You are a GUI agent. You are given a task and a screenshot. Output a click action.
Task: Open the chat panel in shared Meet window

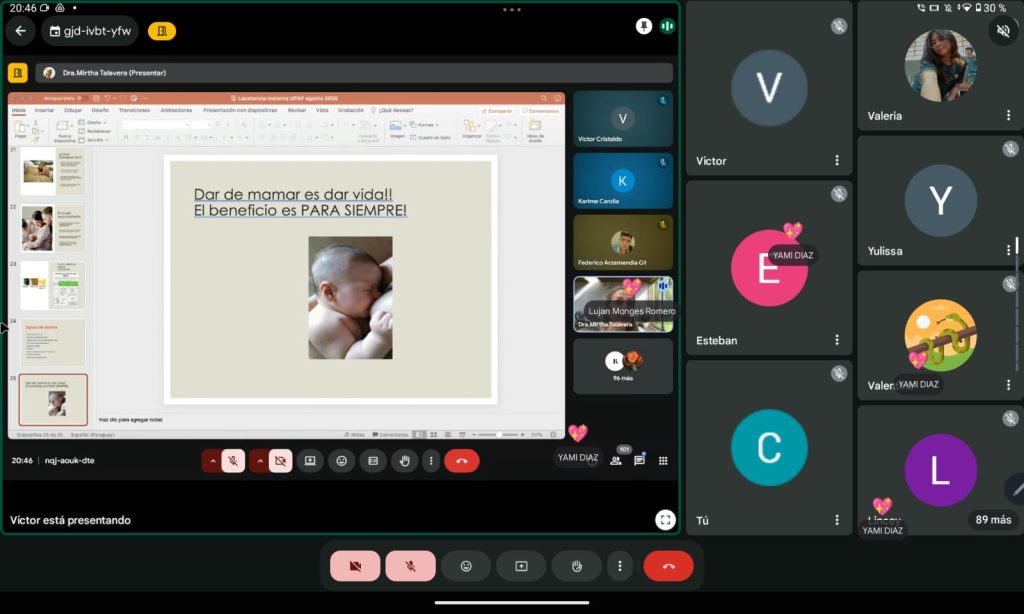click(639, 460)
